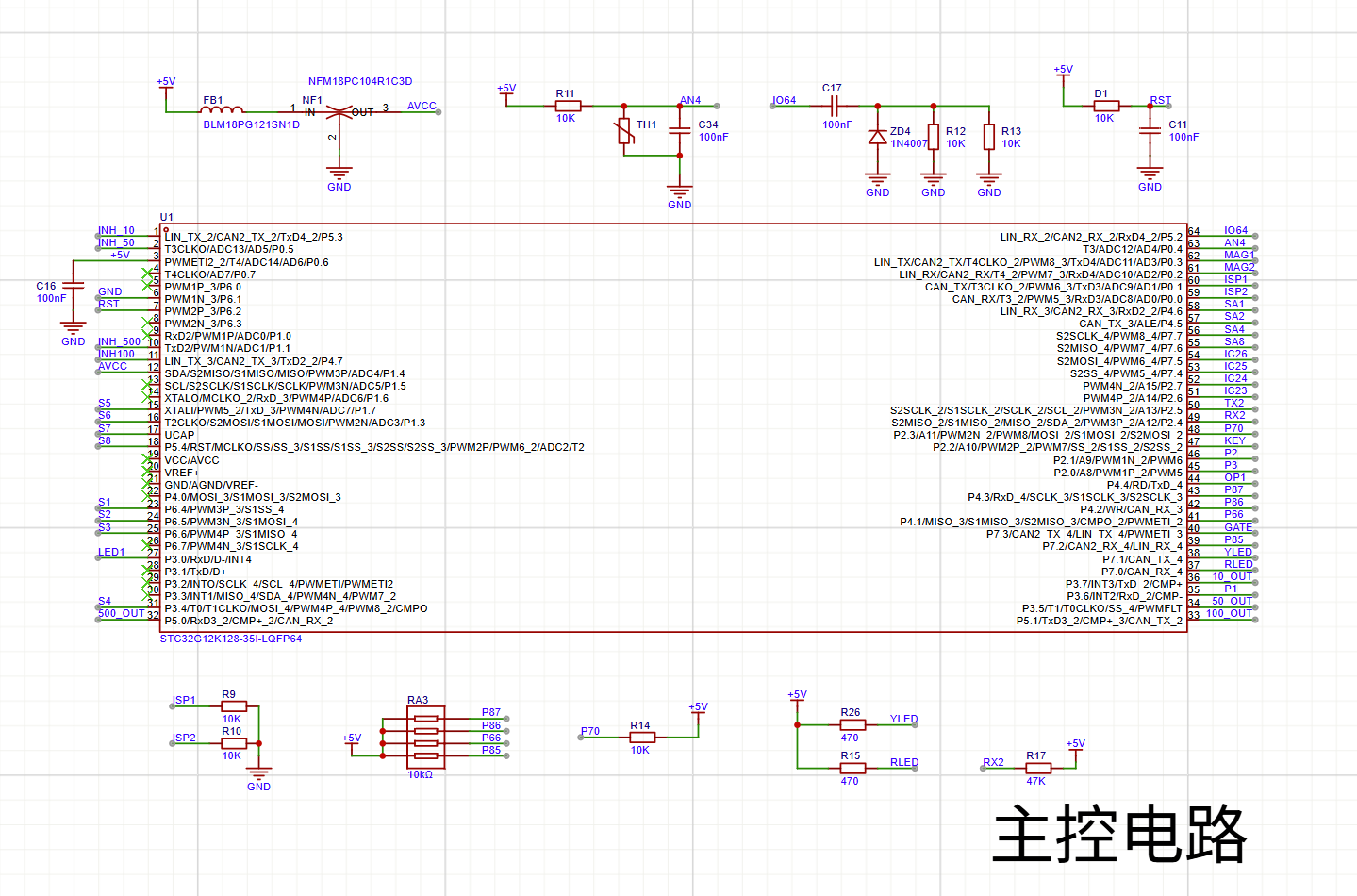
Task: Select the R26 470 resistor symbol
Action: click(x=852, y=724)
